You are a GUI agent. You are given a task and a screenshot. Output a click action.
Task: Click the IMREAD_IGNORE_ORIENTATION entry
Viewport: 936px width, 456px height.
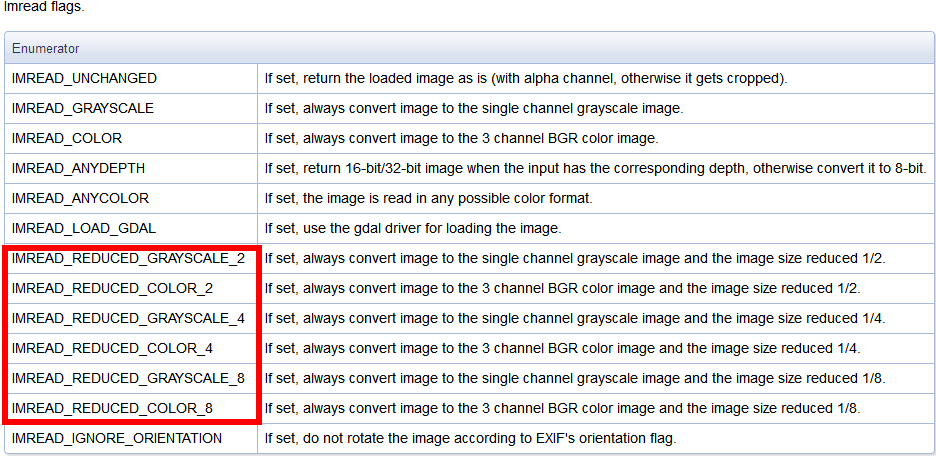[x=117, y=438]
